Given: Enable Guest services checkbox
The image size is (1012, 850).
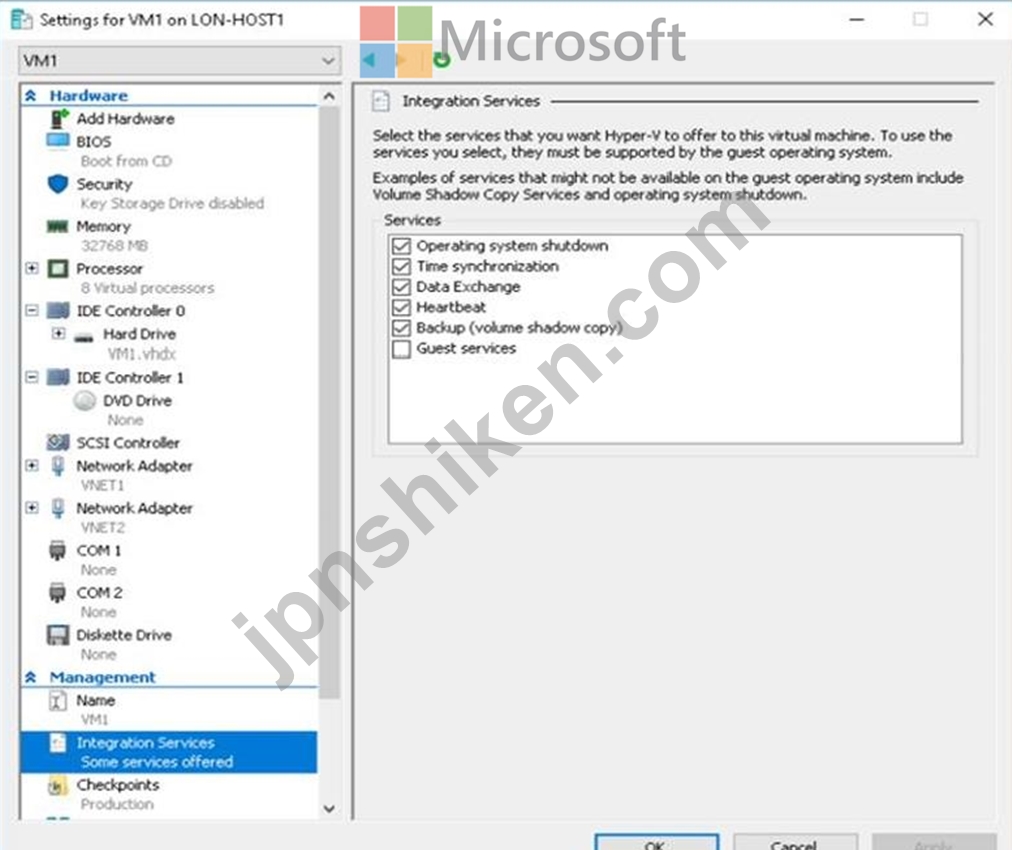Looking at the screenshot, I should pos(401,349).
